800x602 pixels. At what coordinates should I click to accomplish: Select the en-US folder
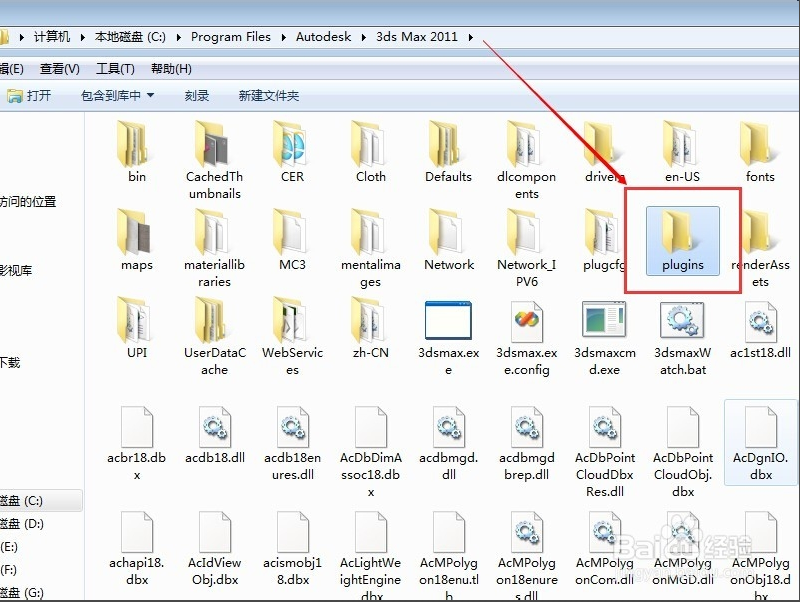click(683, 150)
